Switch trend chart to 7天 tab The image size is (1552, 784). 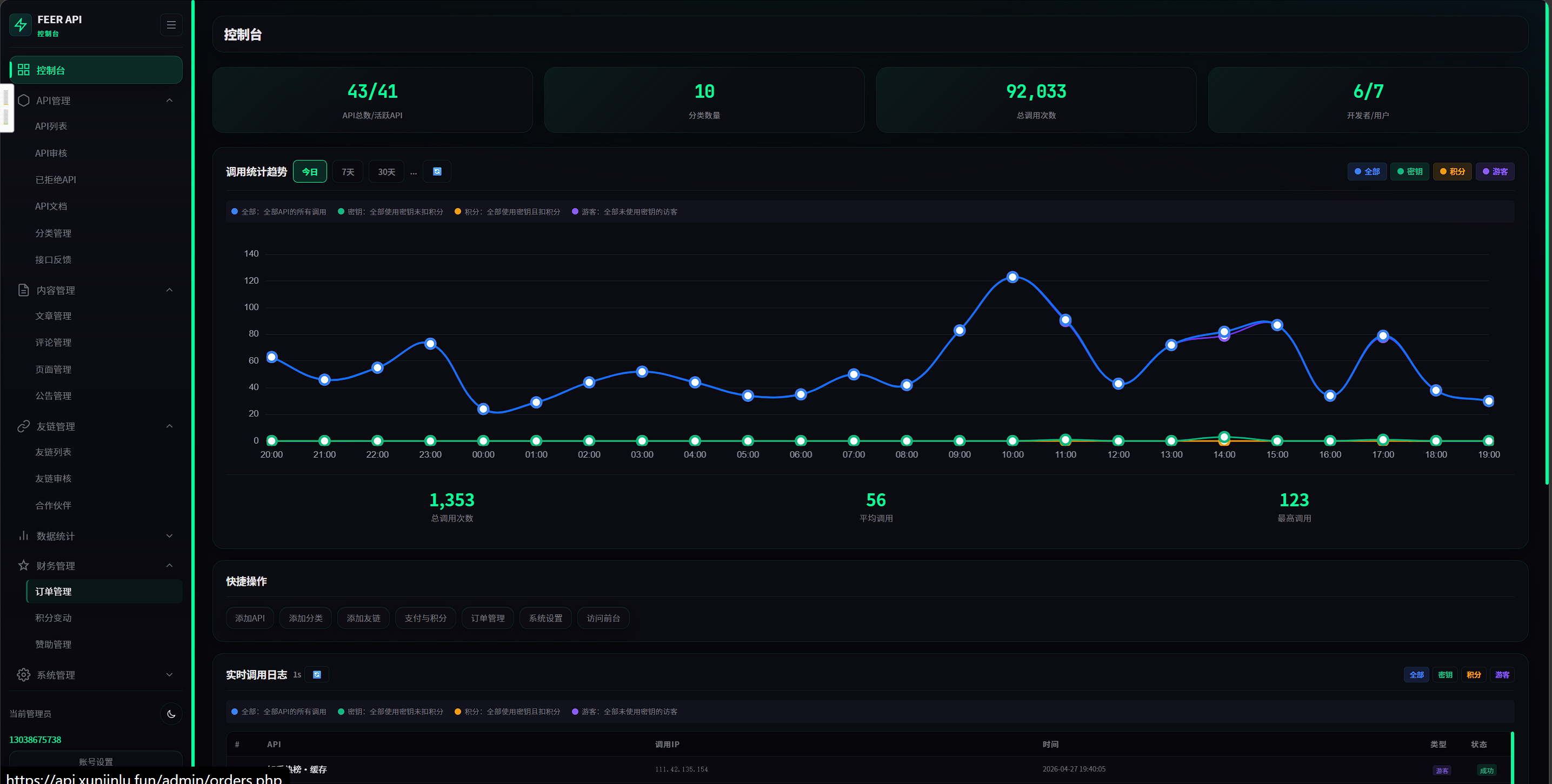[348, 172]
